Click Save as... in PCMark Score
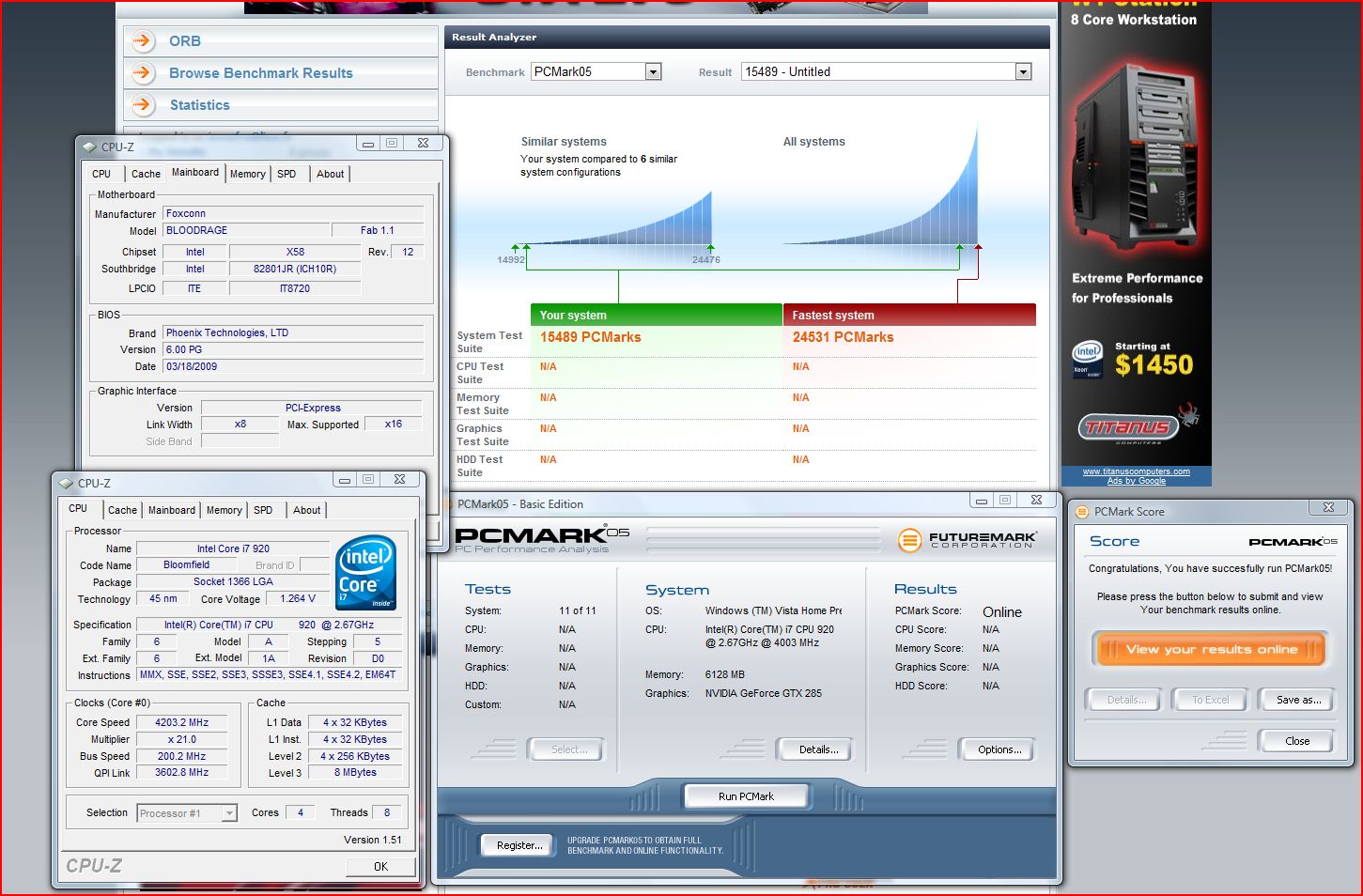 pyautogui.click(x=1298, y=700)
